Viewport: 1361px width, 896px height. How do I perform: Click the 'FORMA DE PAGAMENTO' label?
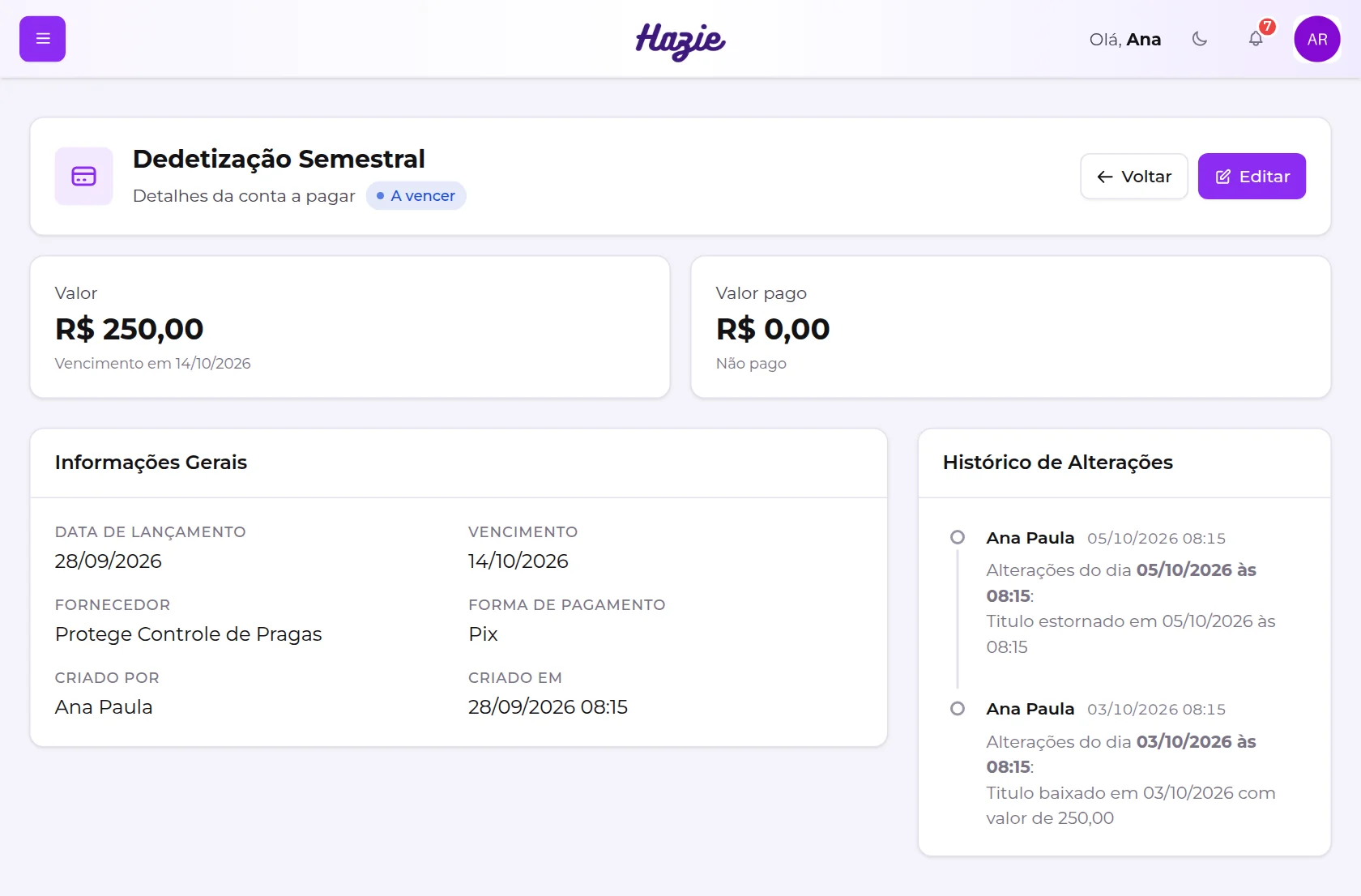click(x=567, y=605)
